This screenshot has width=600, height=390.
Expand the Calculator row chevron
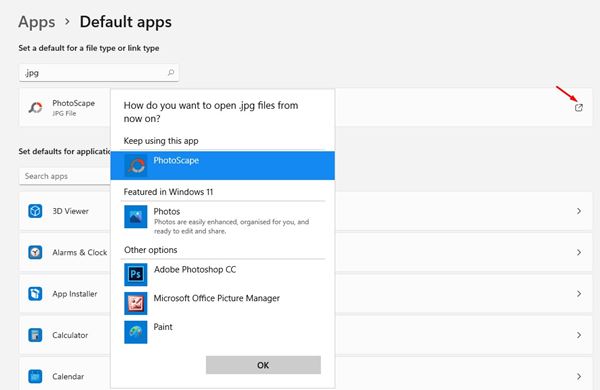coord(579,335)
